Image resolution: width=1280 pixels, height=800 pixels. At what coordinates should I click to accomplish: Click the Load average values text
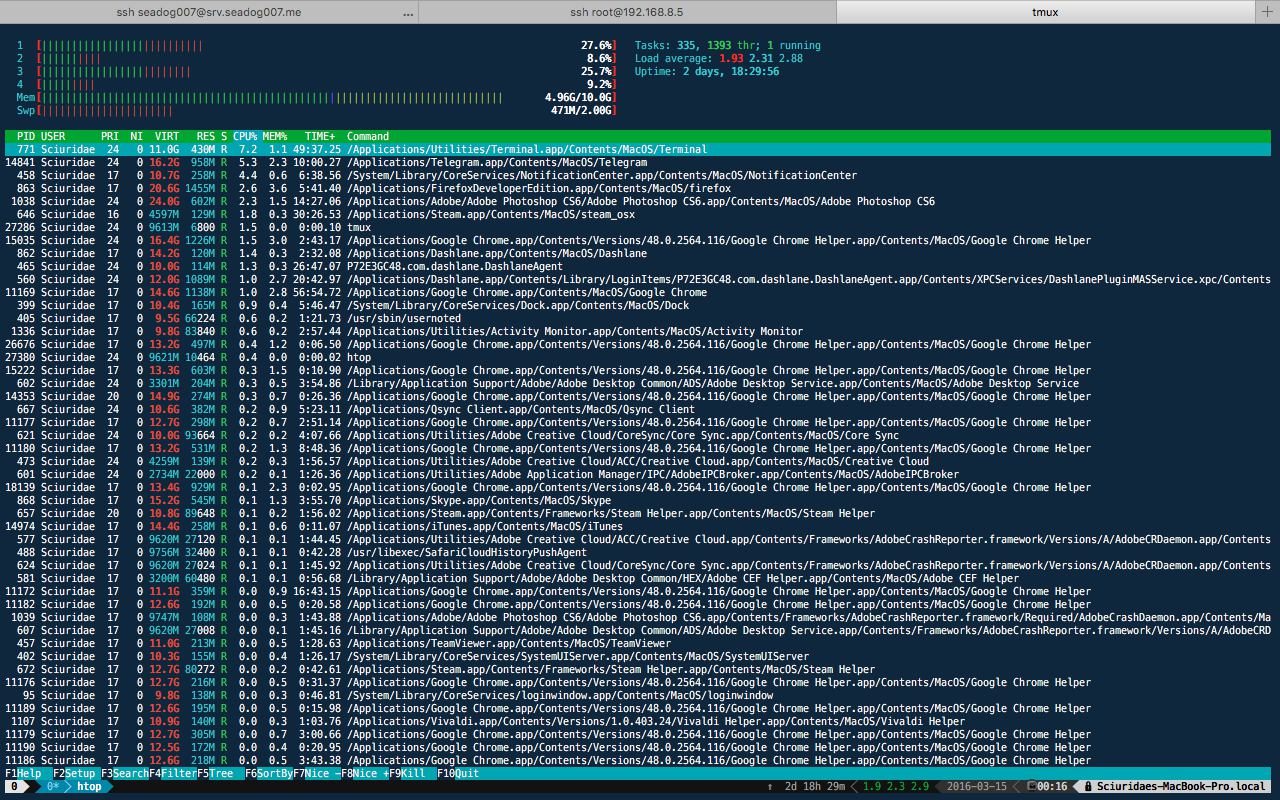760,58
